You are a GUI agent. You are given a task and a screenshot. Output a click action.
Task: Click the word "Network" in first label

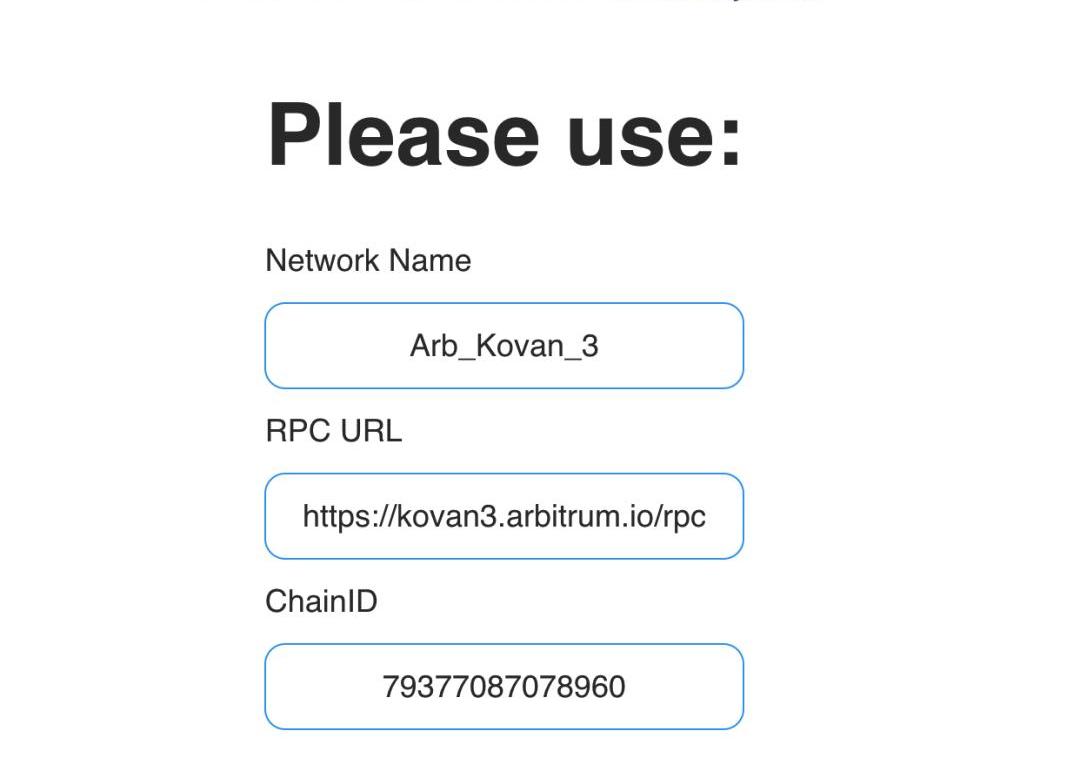[322, 261]
